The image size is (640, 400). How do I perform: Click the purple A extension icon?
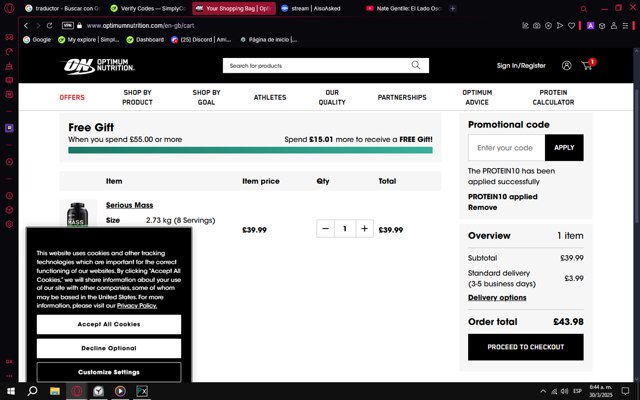(x=590, y=25)
